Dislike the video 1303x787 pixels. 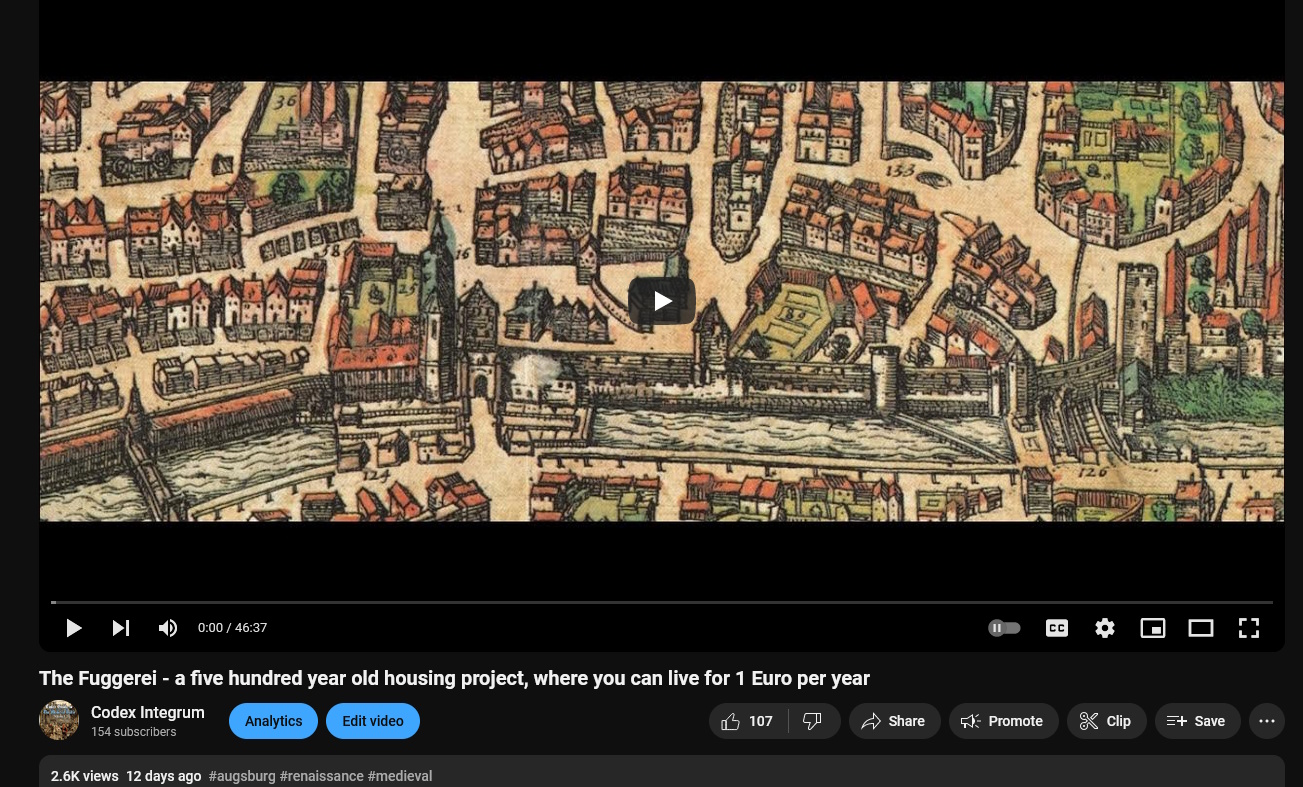812,721
